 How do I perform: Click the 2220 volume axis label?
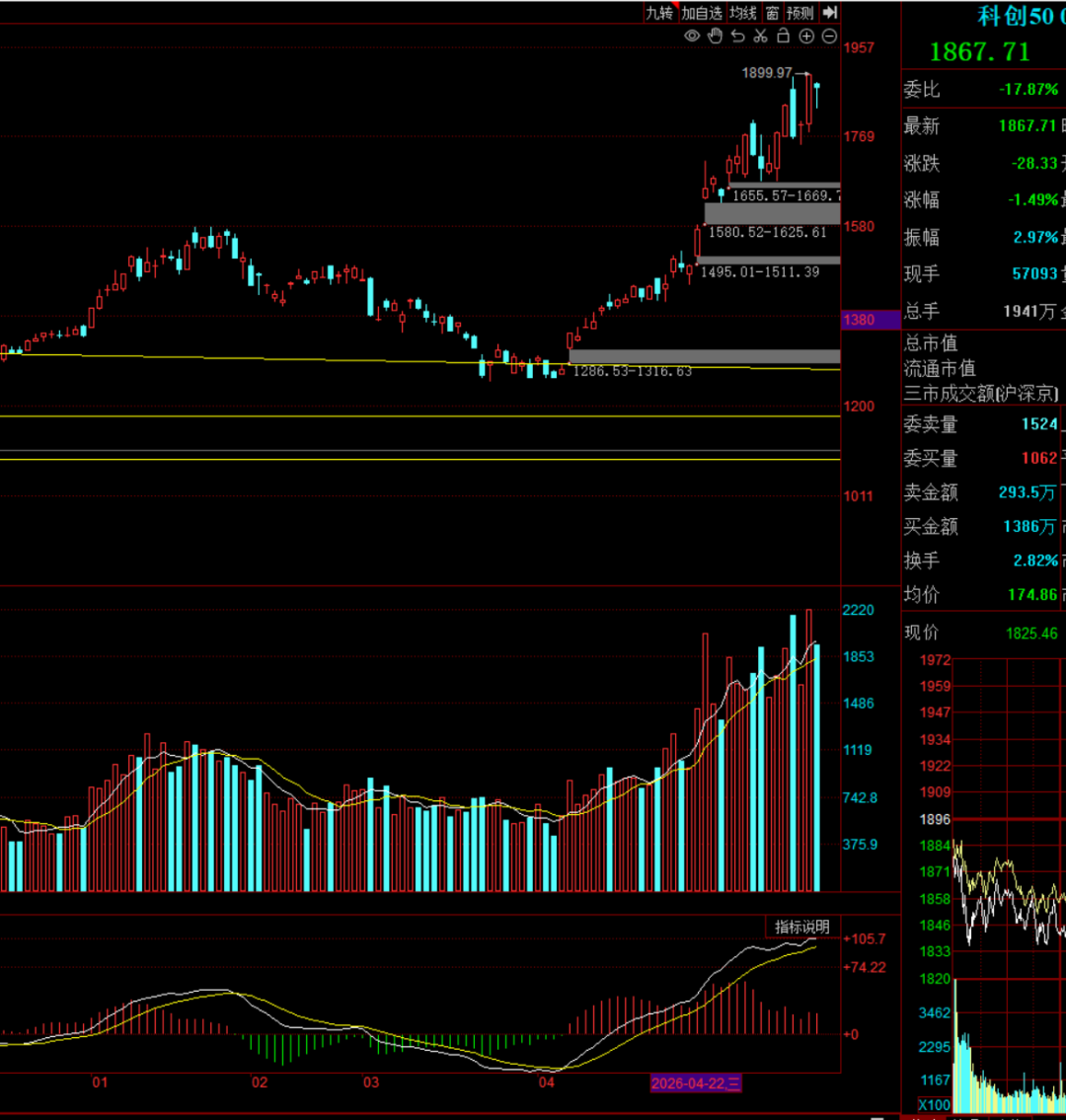click(858, 610)
